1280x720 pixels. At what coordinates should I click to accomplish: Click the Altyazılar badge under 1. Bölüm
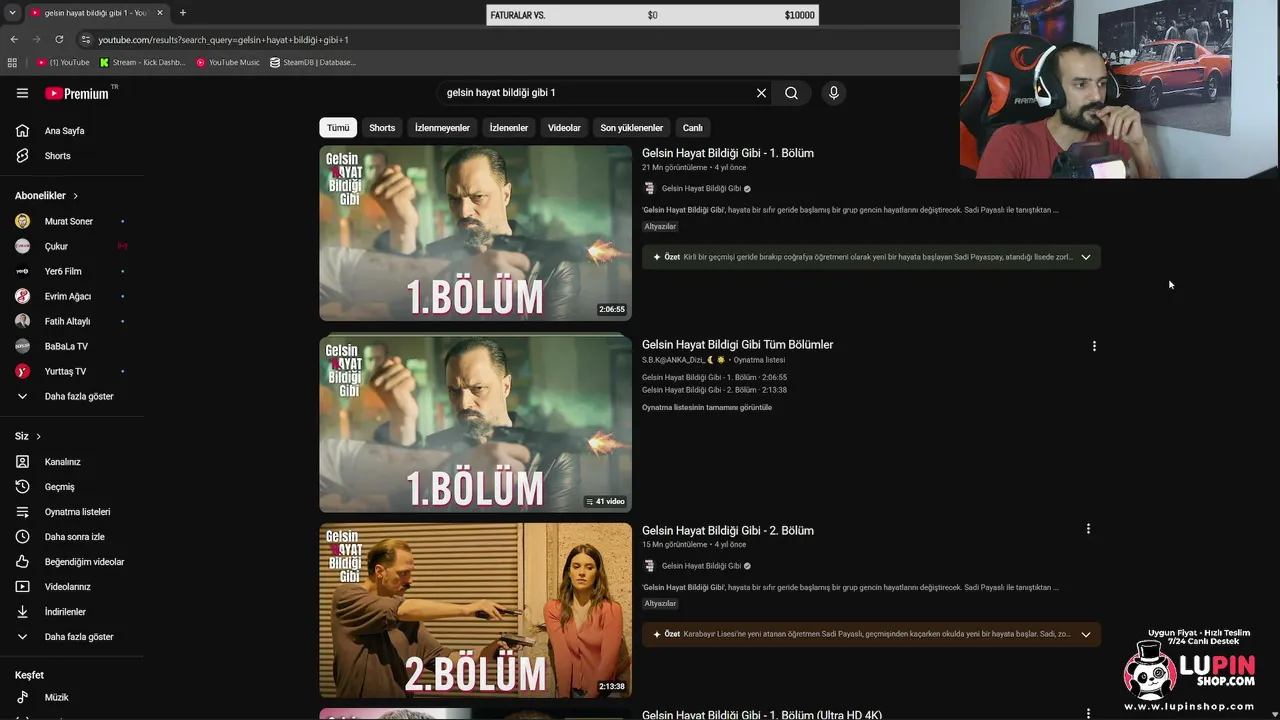pyautogui.click(x=660, y=227)
